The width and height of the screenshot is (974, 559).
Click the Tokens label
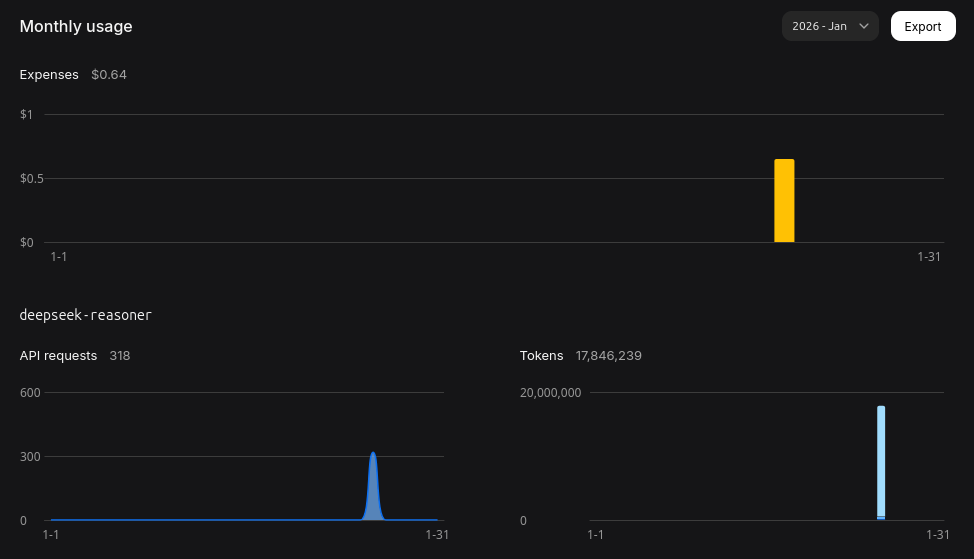tap(541, 355)
